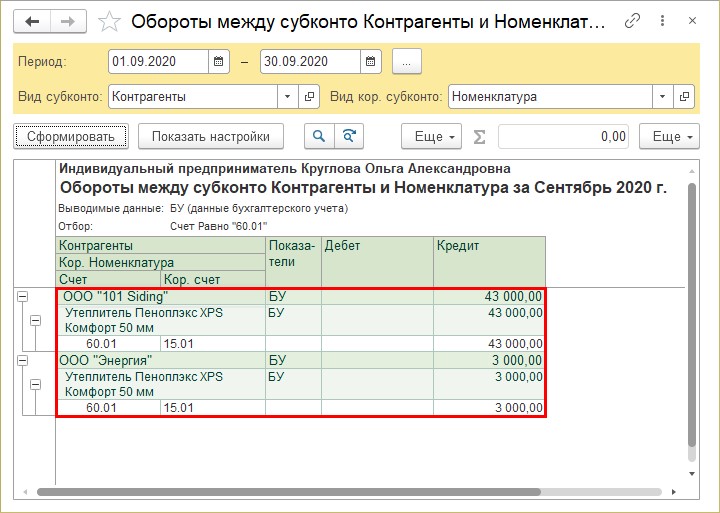Copy report link using chain icon
The width and height of the screenshot is (720, 513).
coord(632,21)
